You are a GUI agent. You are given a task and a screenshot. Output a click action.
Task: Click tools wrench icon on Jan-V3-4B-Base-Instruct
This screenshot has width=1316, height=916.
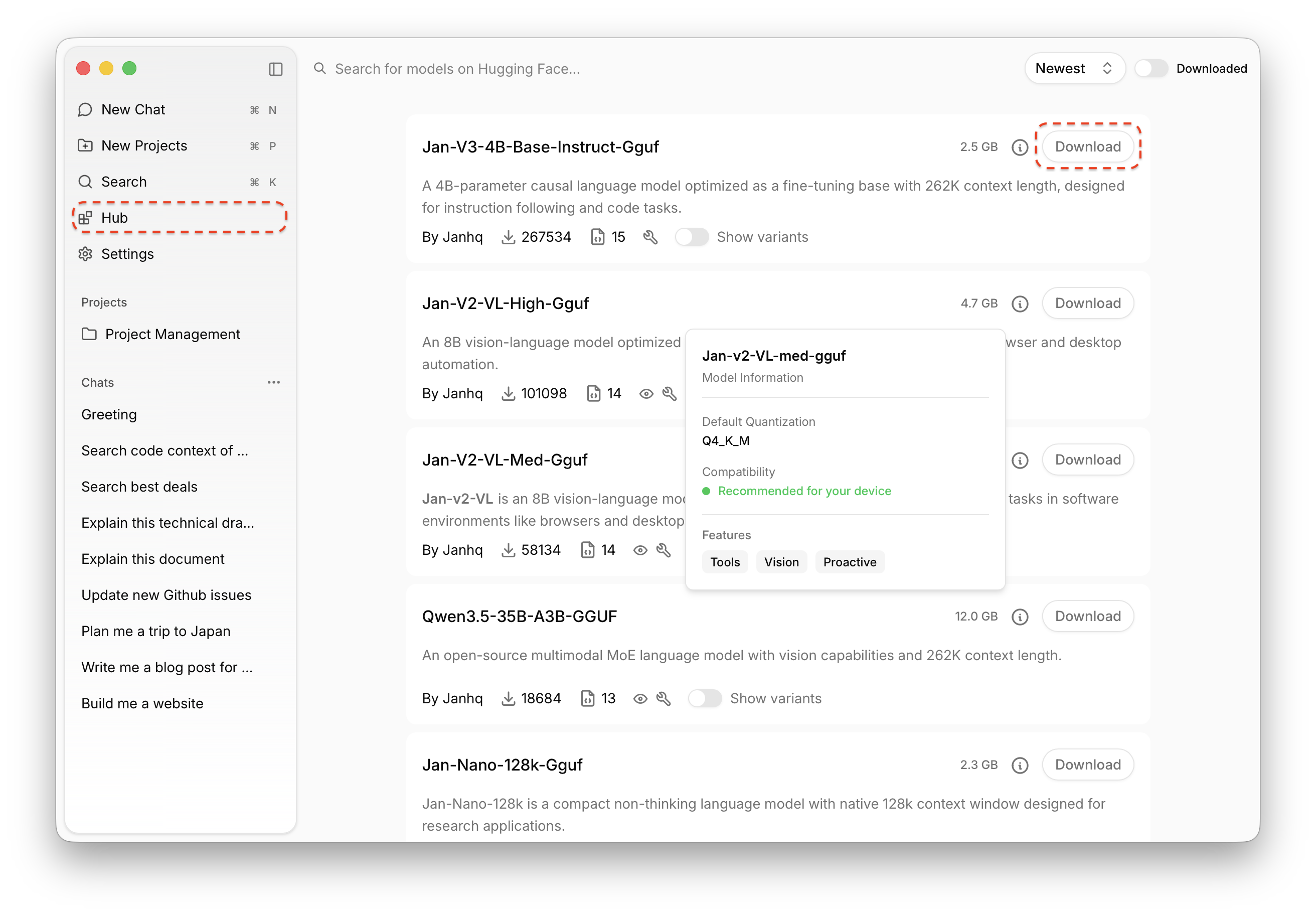(650, 237)
